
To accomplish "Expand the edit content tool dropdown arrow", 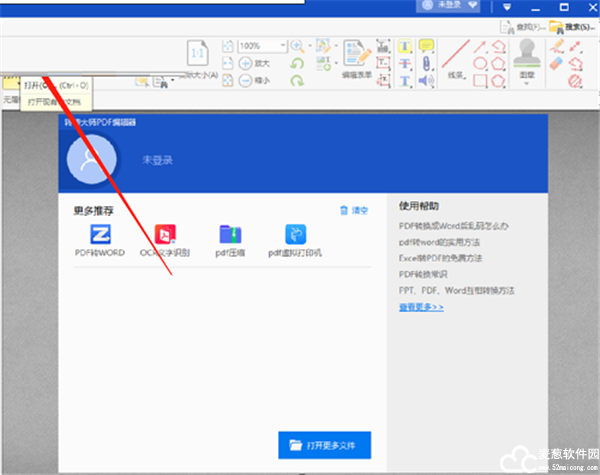I will [336, 46].
